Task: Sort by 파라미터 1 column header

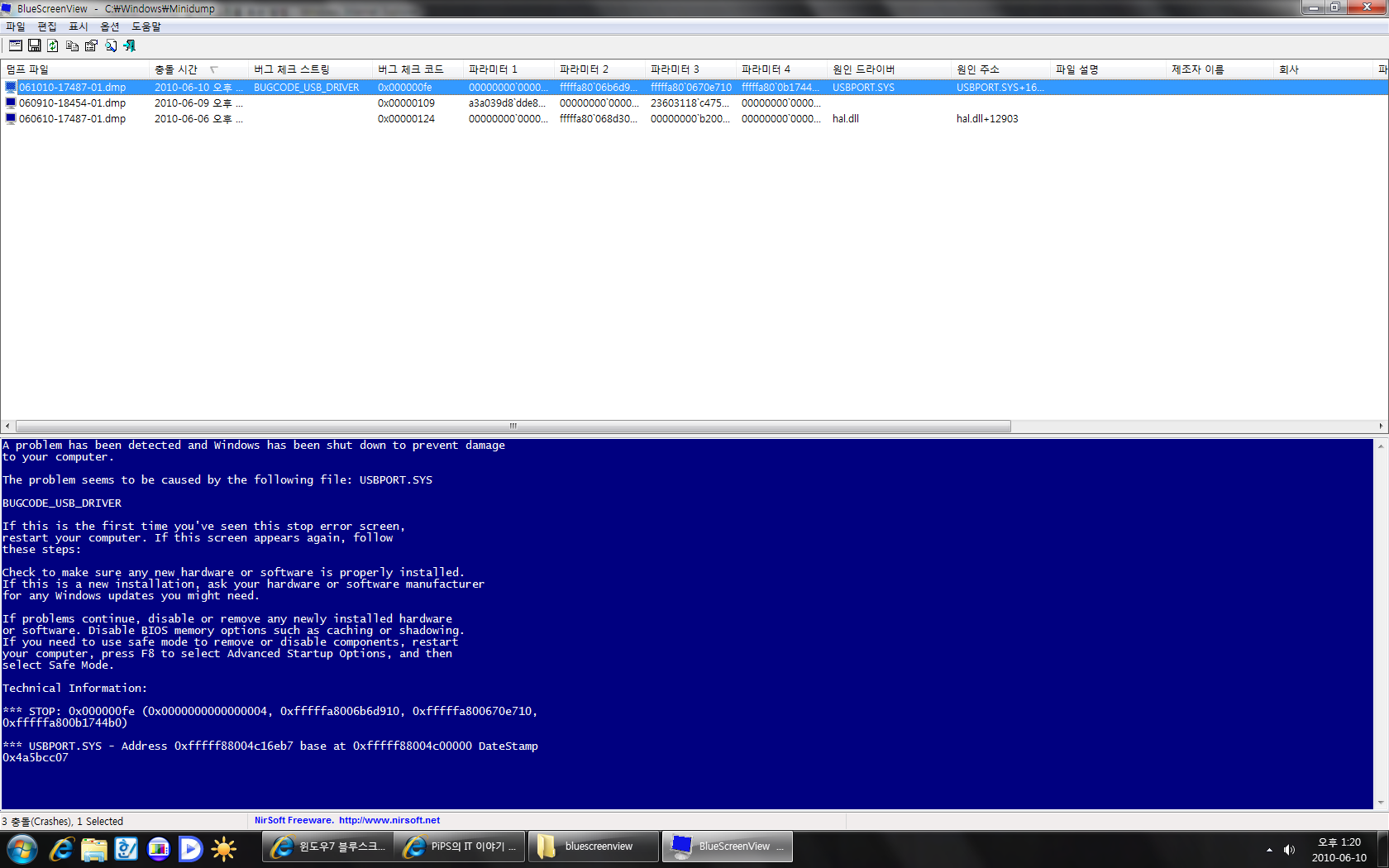Action: coord(508,69)
